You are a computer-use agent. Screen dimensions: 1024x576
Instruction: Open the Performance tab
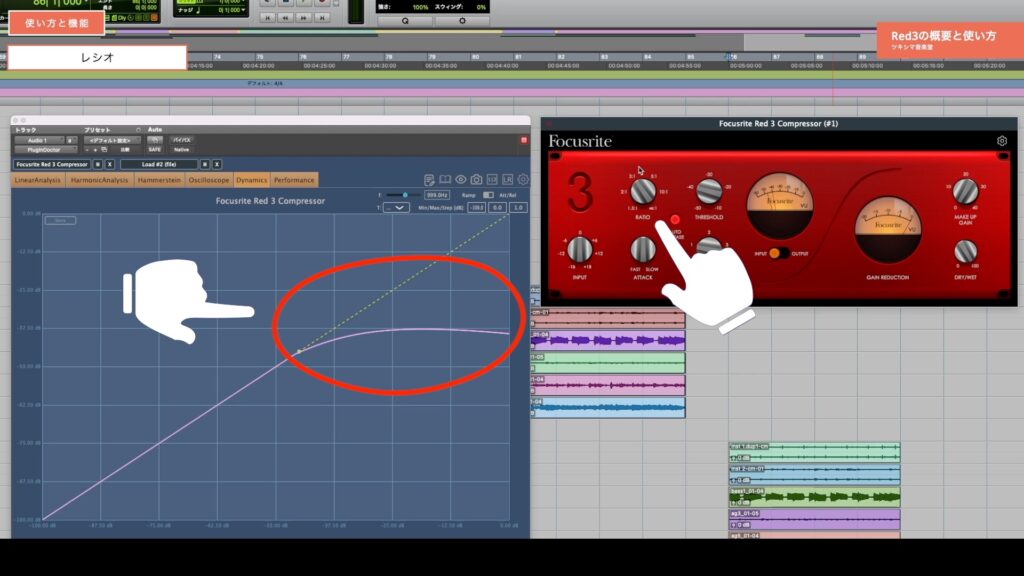294,180
